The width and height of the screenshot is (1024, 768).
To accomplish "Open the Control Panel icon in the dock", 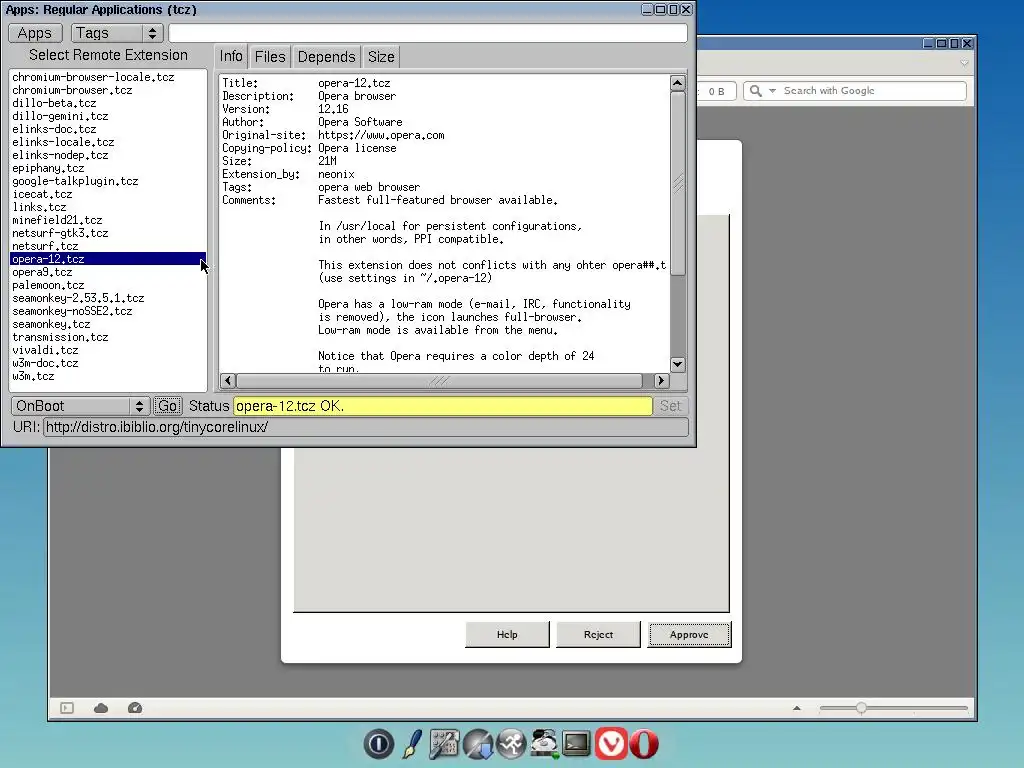I will pos(444,744).
